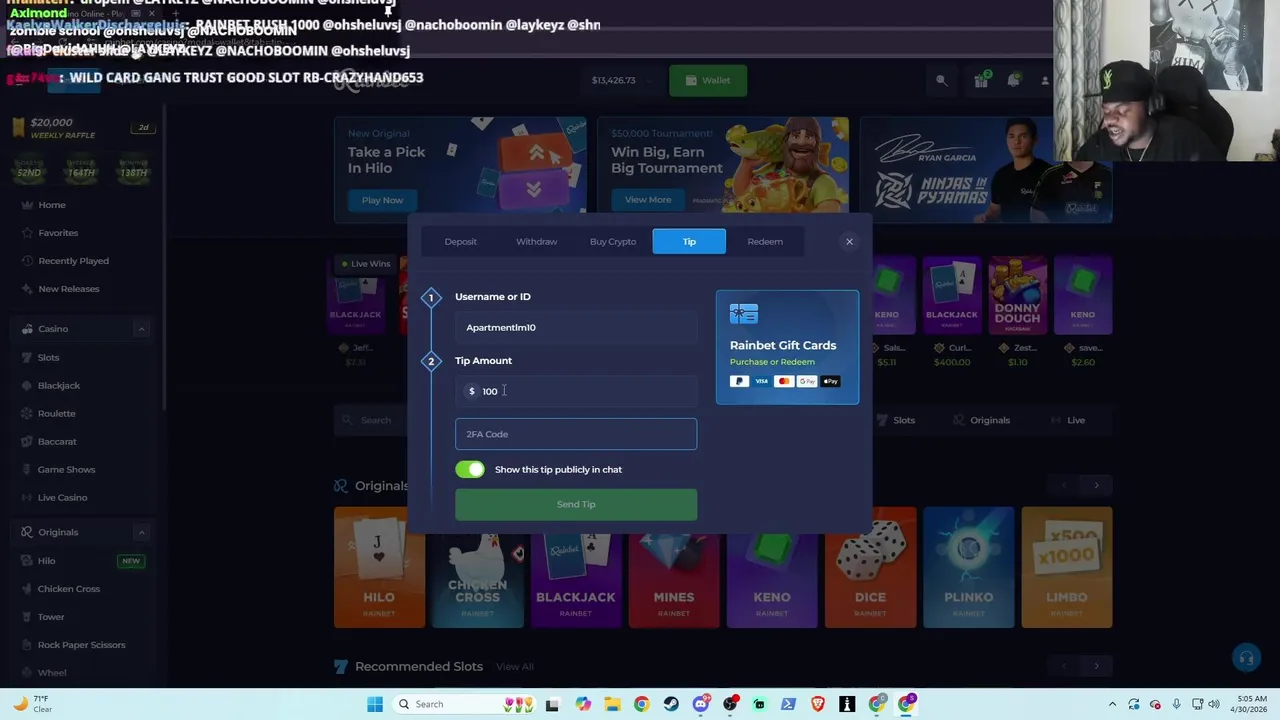The image size is (1280, 720).
Task: Click View All next to Recommended Slots
Action: (515, 667)
